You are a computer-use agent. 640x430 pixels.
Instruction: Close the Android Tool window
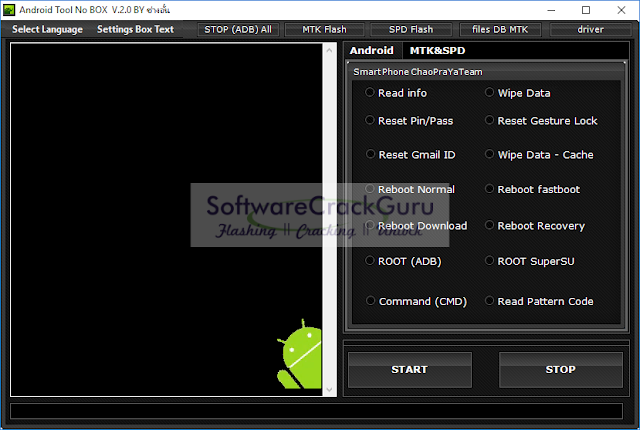621,10
